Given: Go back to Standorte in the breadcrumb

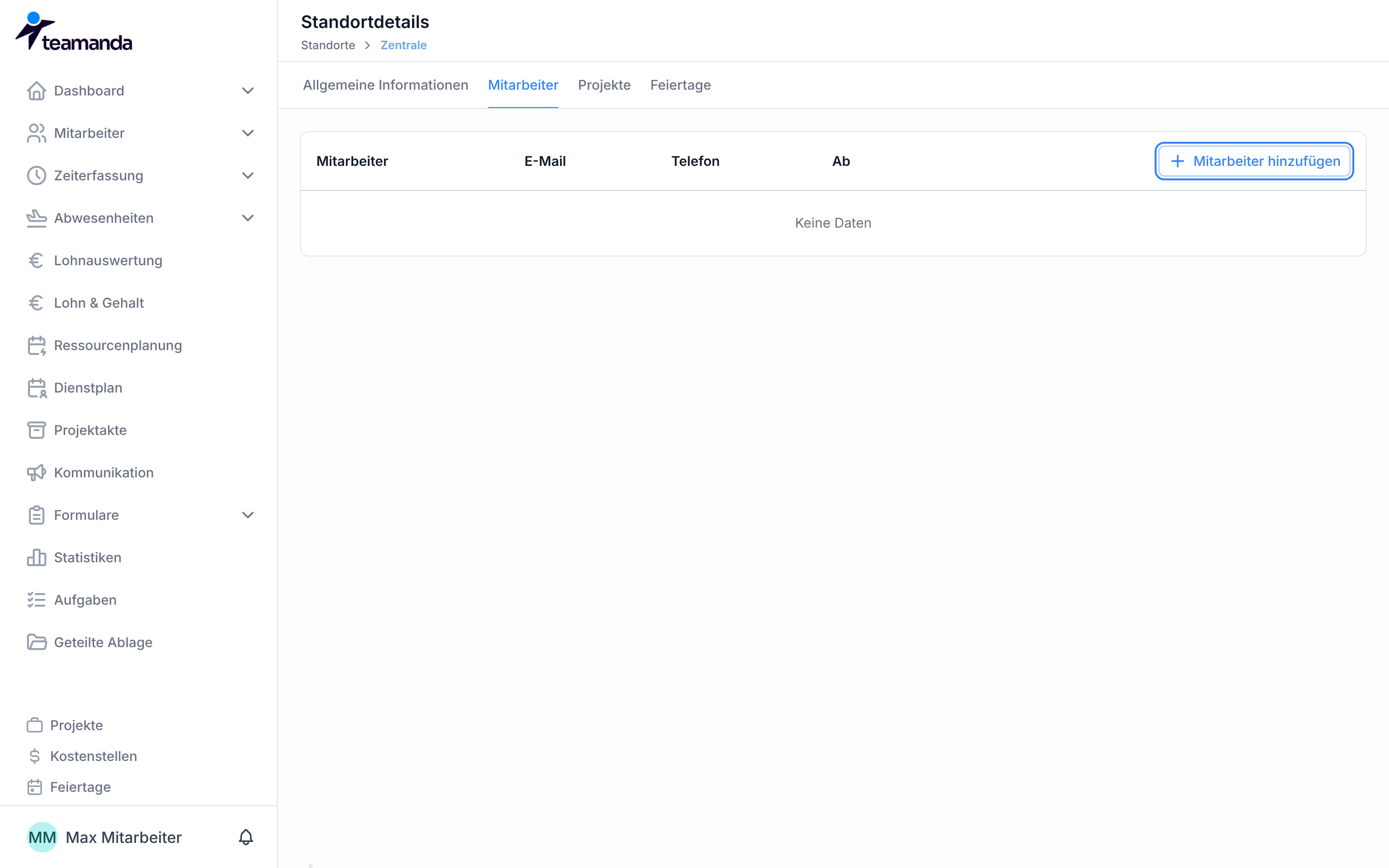Looking at the screenshot, I should click(x=328, y=45).
